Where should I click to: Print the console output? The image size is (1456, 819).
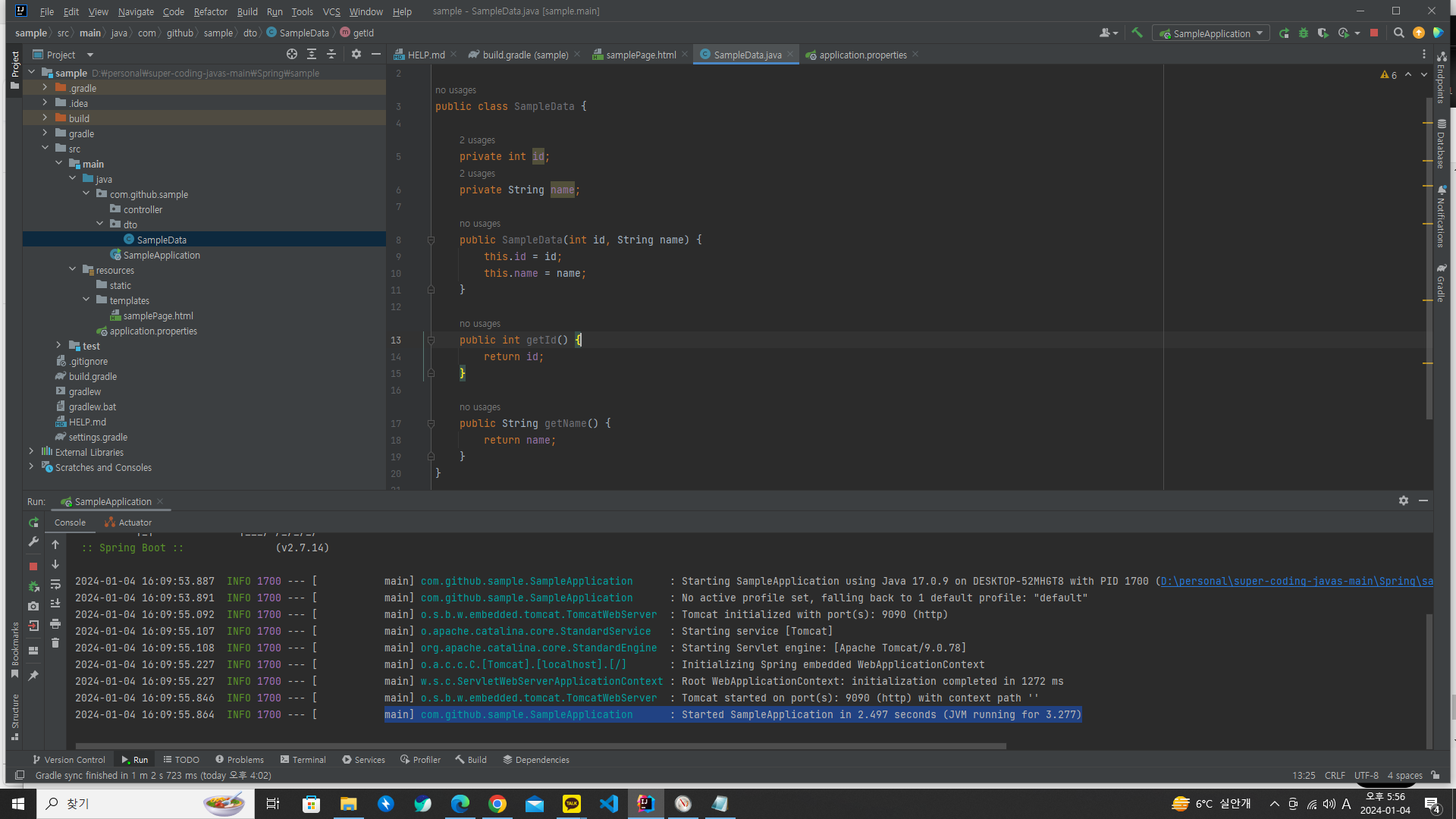pos(55,623)
